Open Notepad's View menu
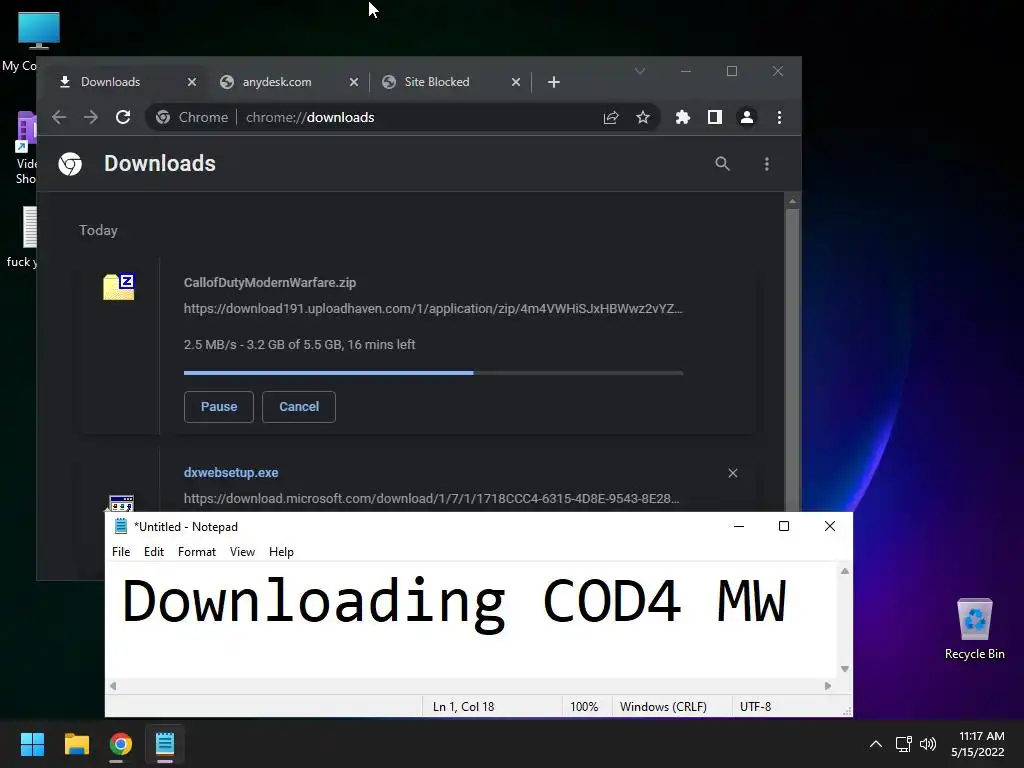1024x768 pixels. point(242,552)
